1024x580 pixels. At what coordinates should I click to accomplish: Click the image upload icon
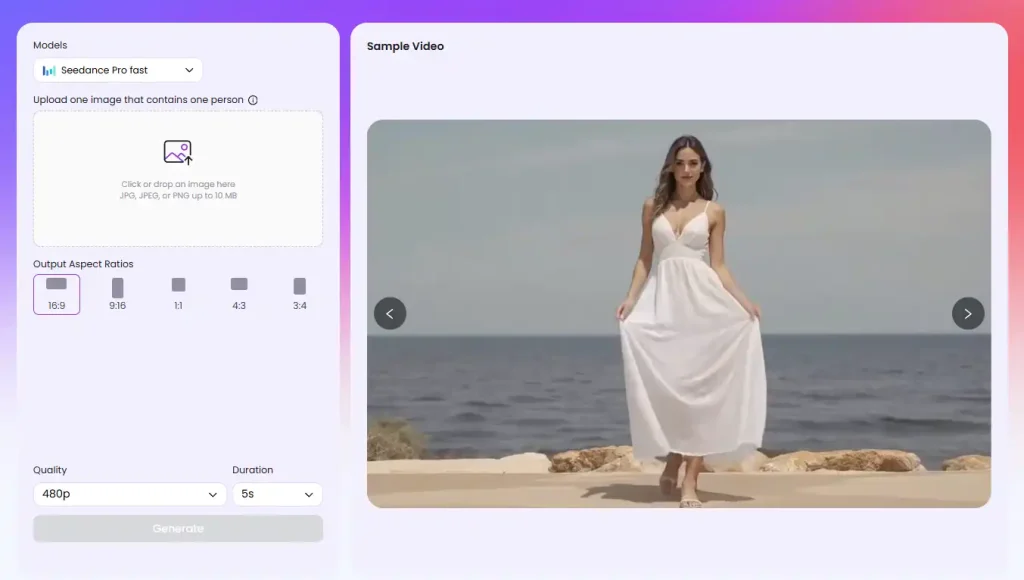pyautogui.click(x=178, y=152)
